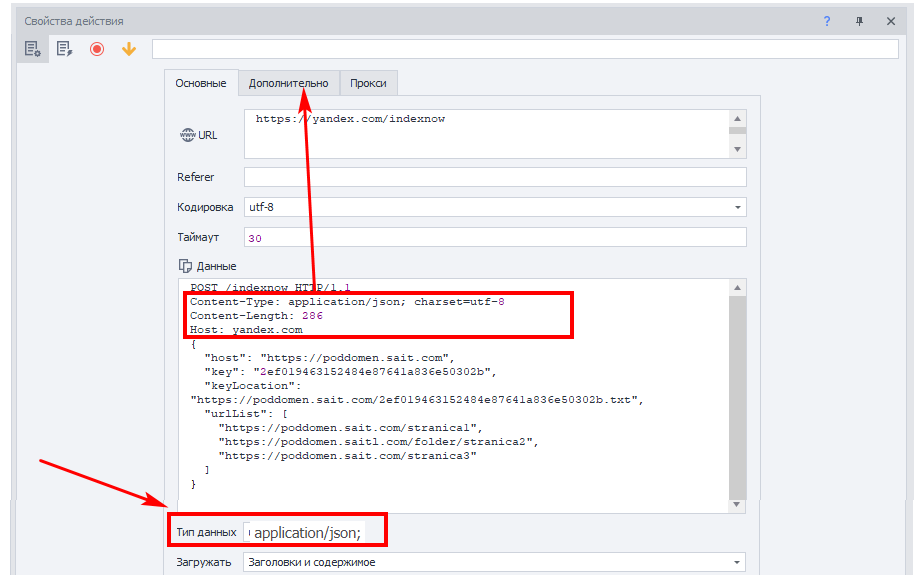This screenshot has height=575, width=919.
Task: Open the Тип данных combo box
Action: point(305,532)
